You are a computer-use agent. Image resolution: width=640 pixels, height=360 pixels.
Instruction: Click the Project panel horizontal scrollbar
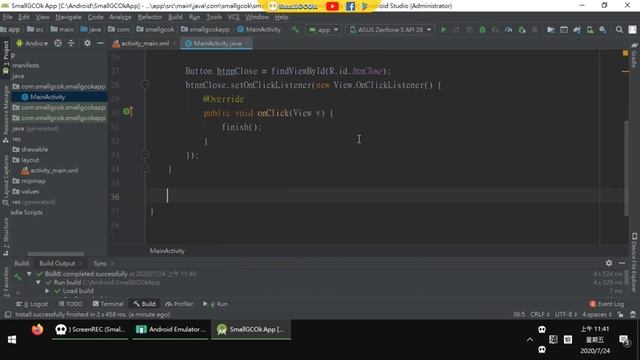tap(56, 254)
